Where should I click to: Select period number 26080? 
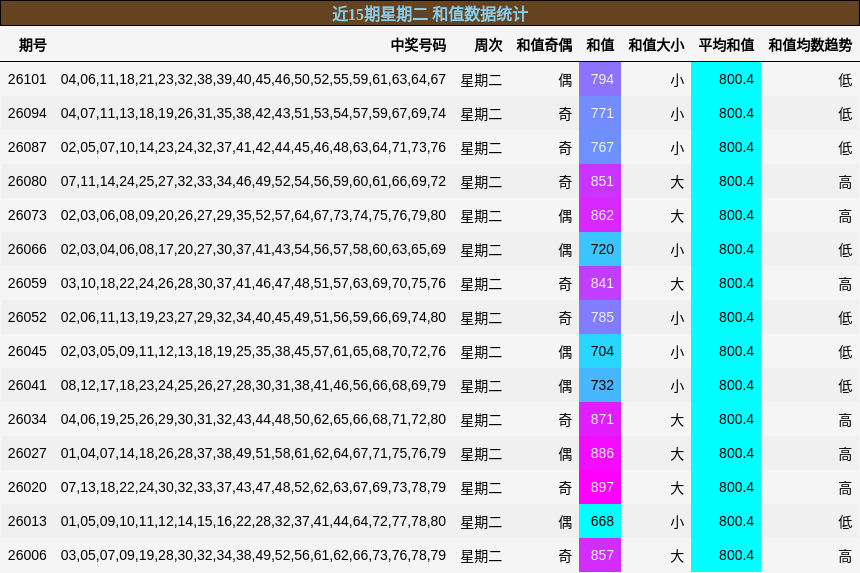coord(27,181)
